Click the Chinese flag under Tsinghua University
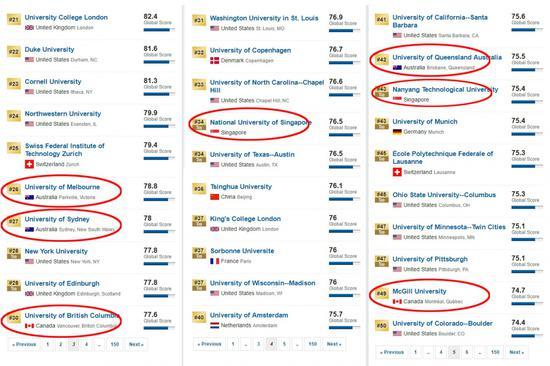The image size is (550, 366). [214, 197]
